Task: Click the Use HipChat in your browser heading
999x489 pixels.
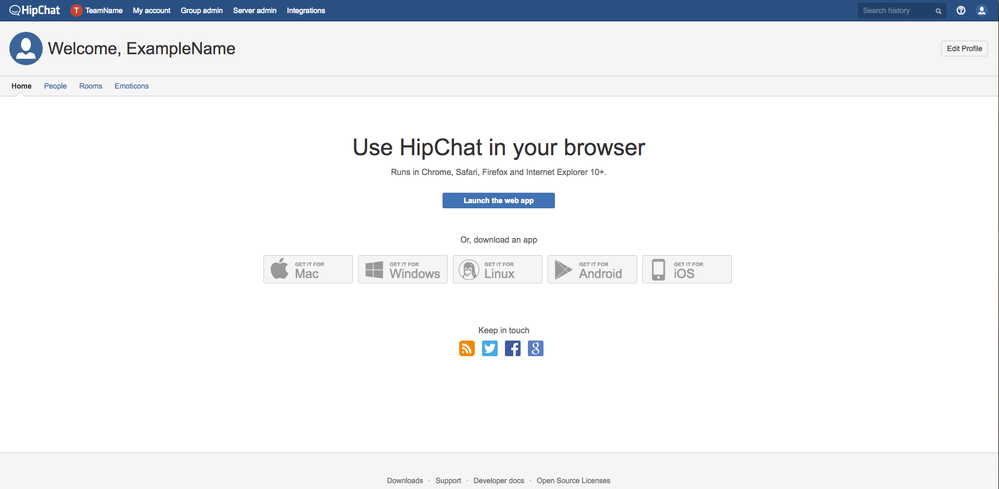Action: (499, 147)
